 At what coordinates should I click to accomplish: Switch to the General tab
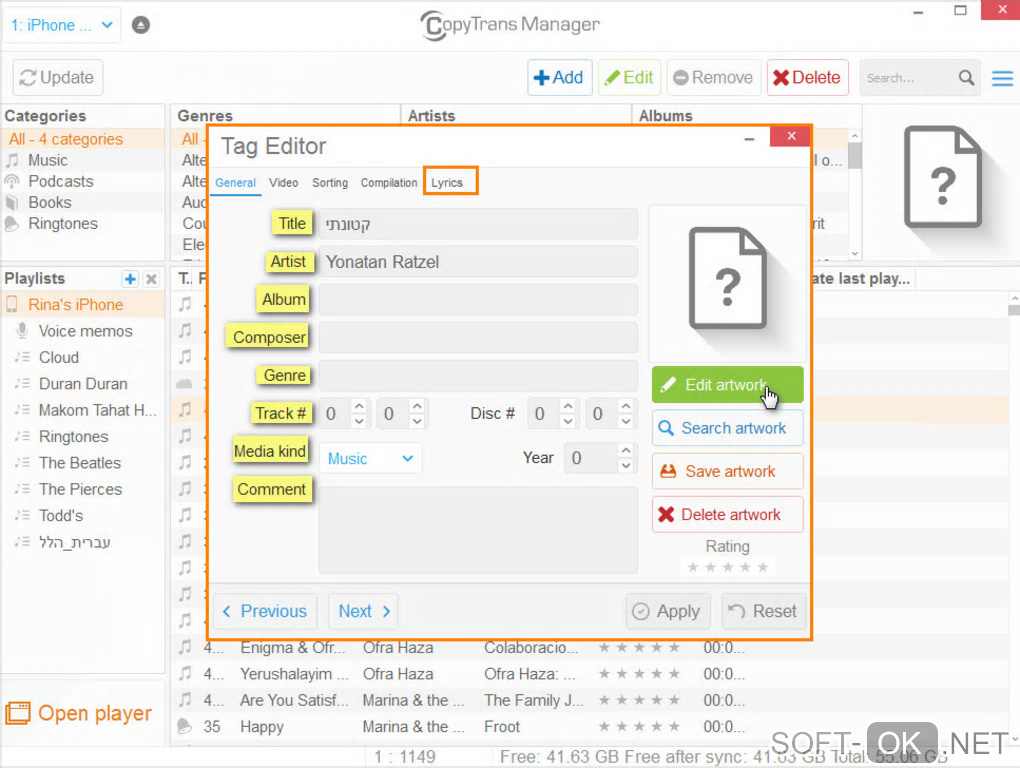[x=235, y=183]
